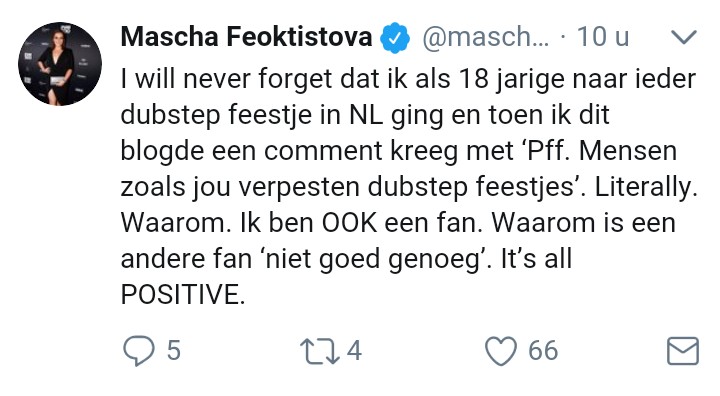Click the @masch... username handle
Image resolution: width=720 pixels, height=396 pixels.
tap(485, 37)
